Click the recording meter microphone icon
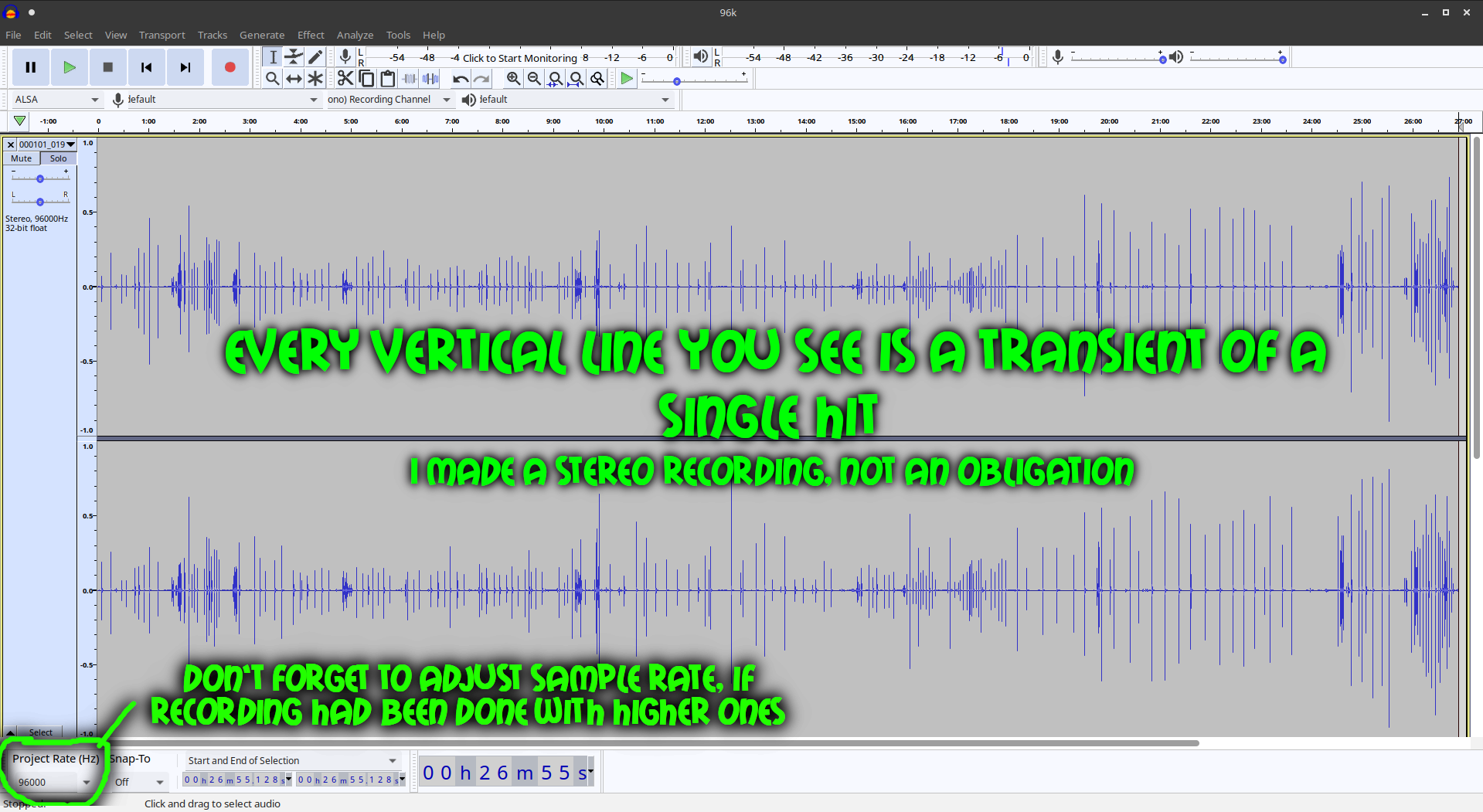 point(345,56)
